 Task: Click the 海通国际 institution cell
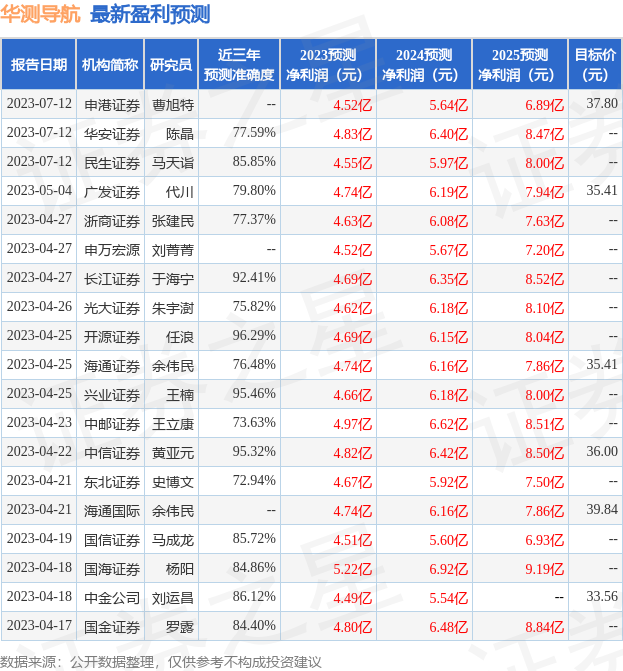[x=112, y=511]
